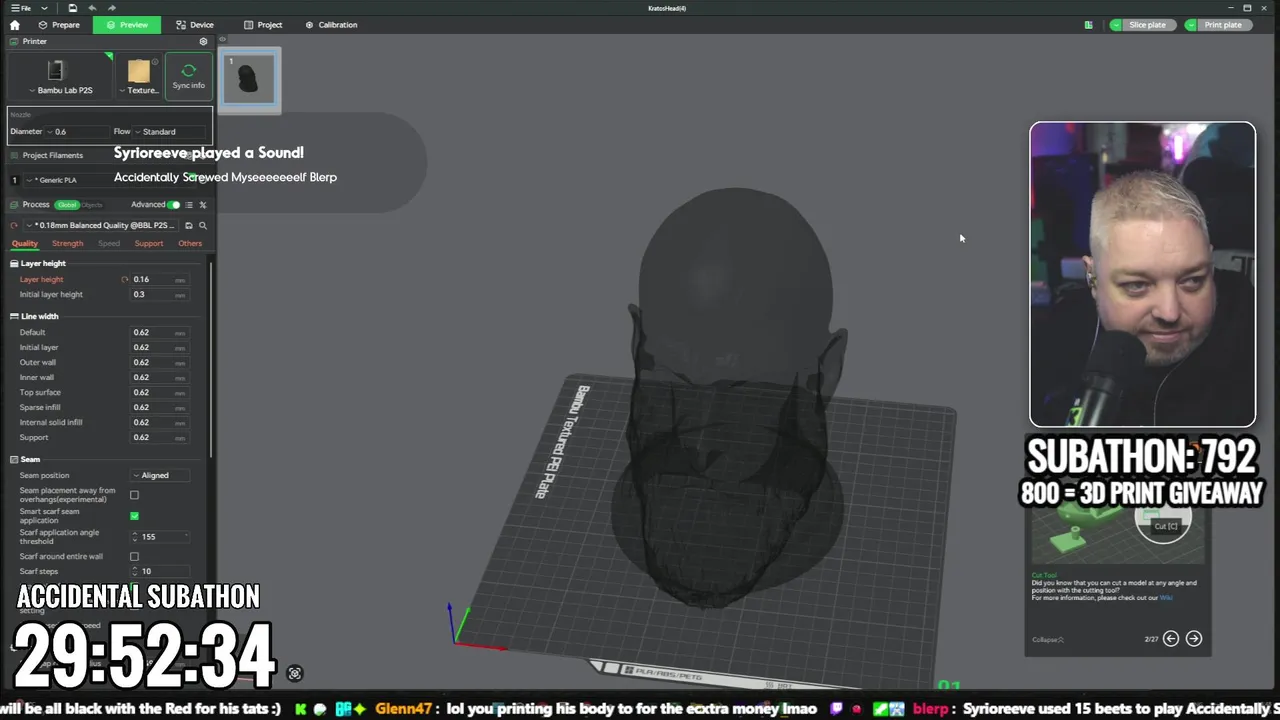Go to the next tip arrow
Screen dimensions: 1280x720
pos(1194,639)
